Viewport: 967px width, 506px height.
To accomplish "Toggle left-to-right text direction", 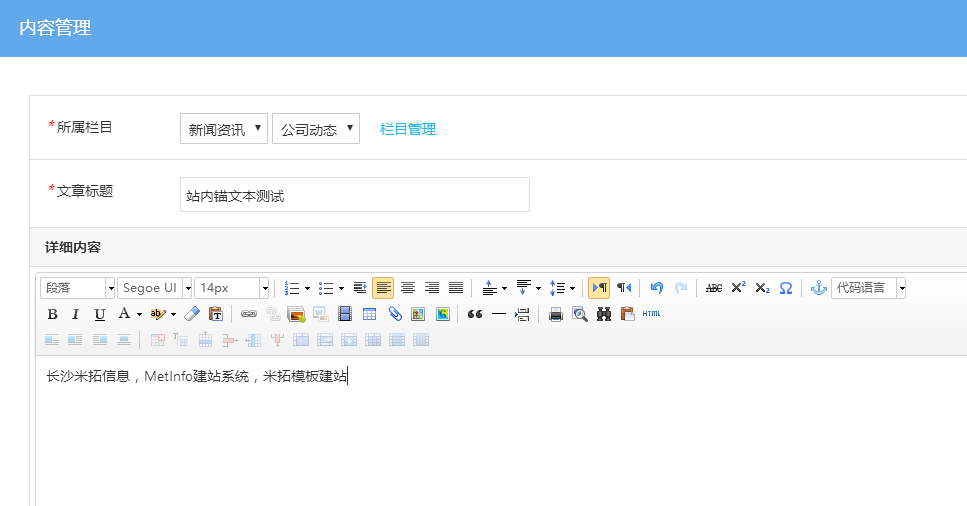I will click(x=599, y=288).
